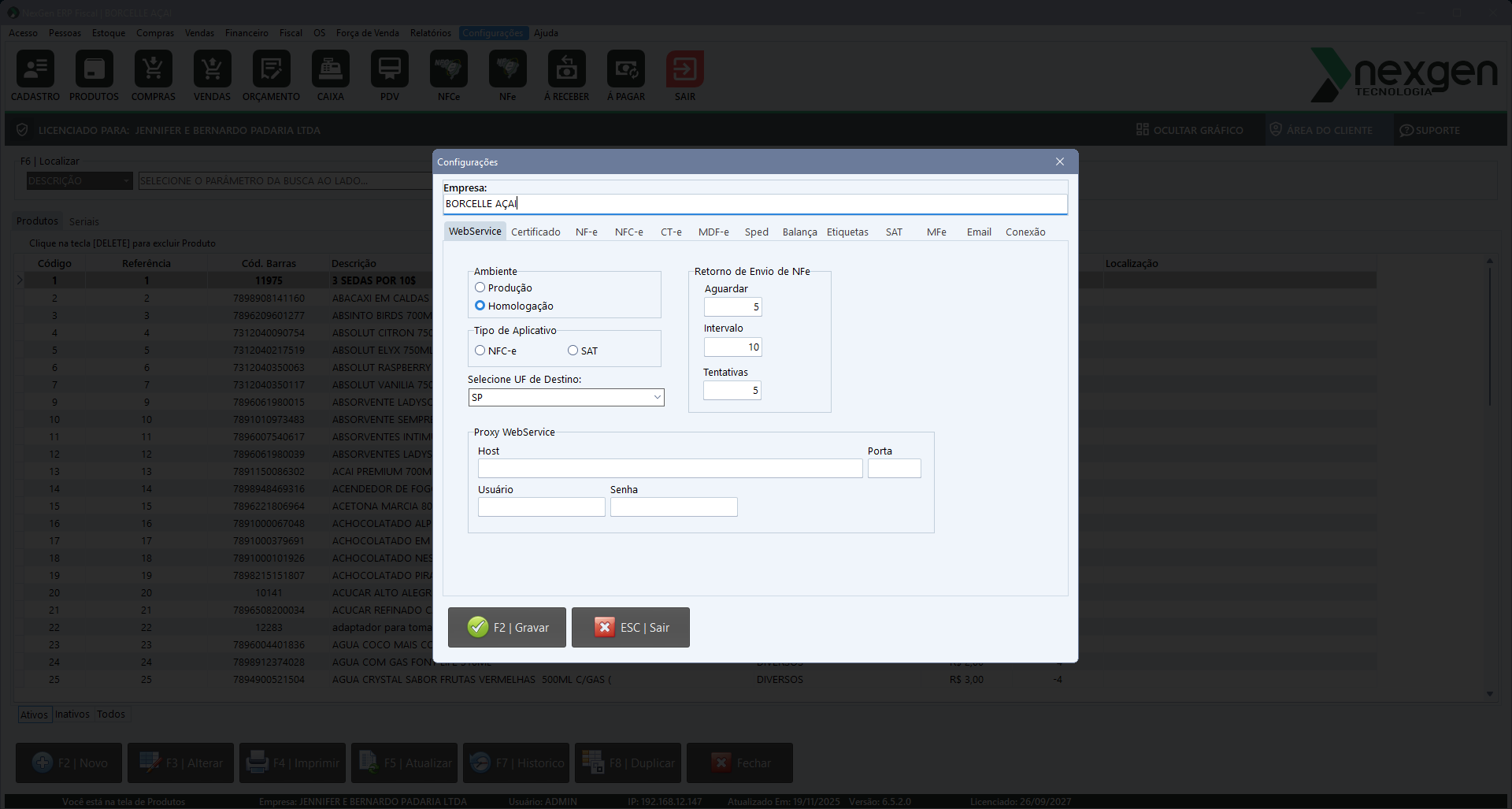Open the Fiscal menu

click(x=291, y=33)
